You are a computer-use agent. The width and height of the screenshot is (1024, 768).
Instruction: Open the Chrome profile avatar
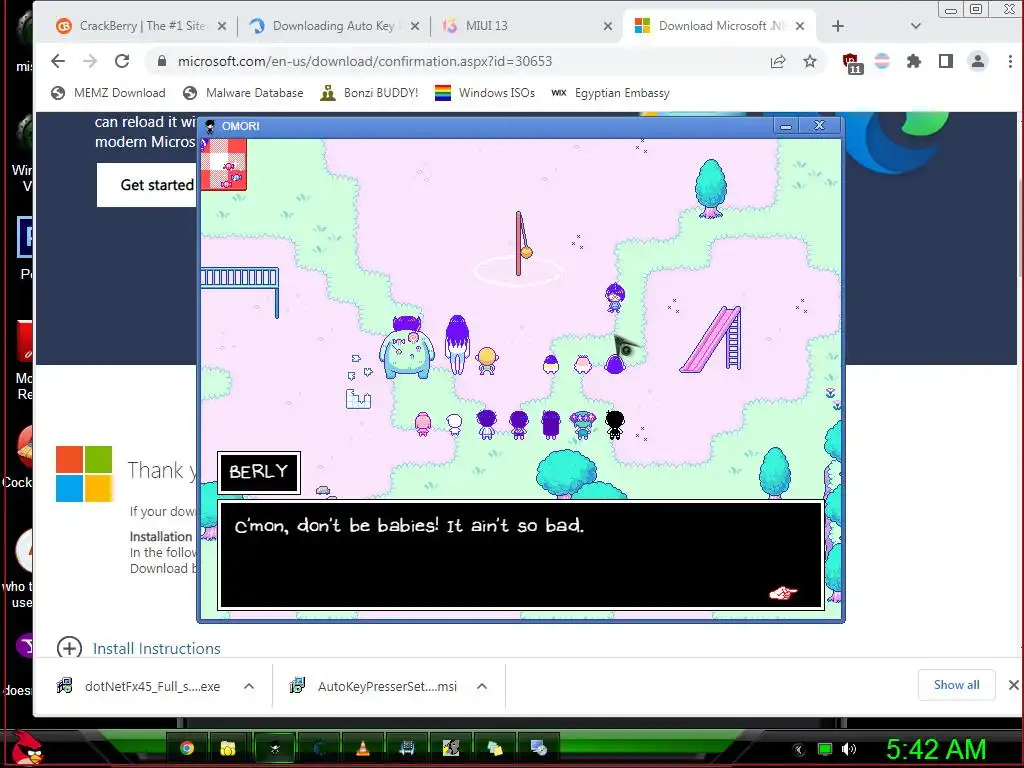pos(978,61)
